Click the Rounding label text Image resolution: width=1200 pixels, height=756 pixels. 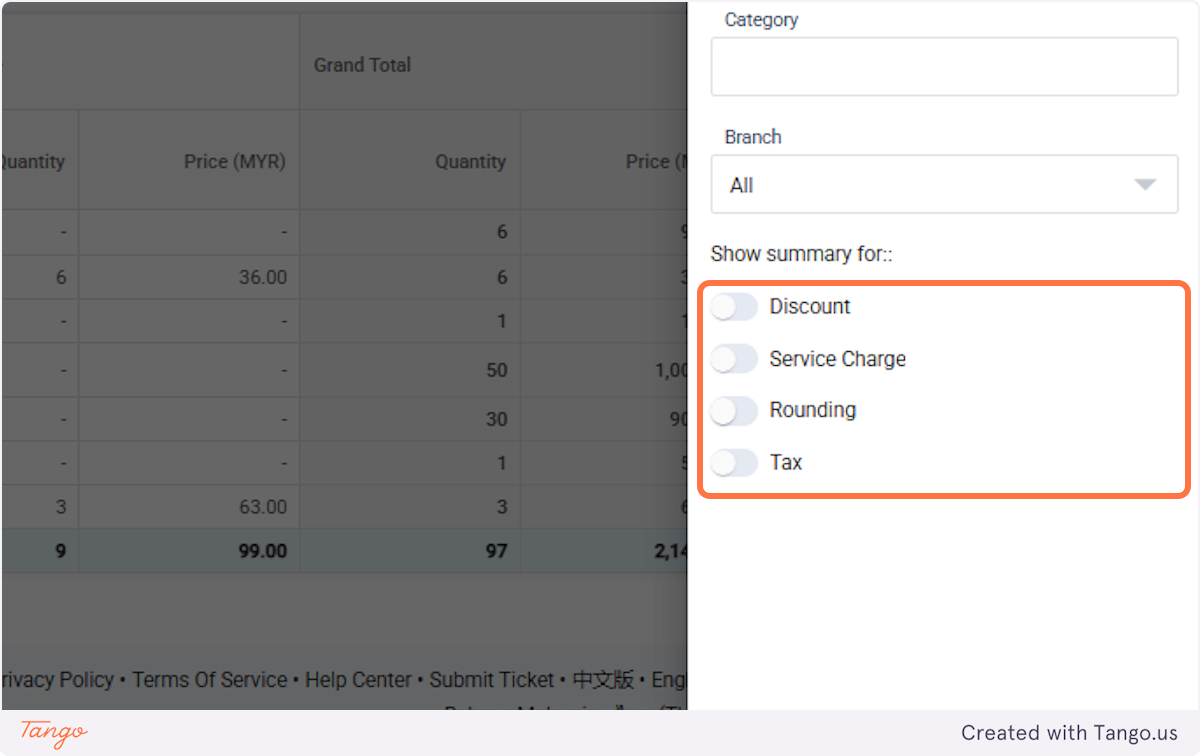(x=813, y=410)
